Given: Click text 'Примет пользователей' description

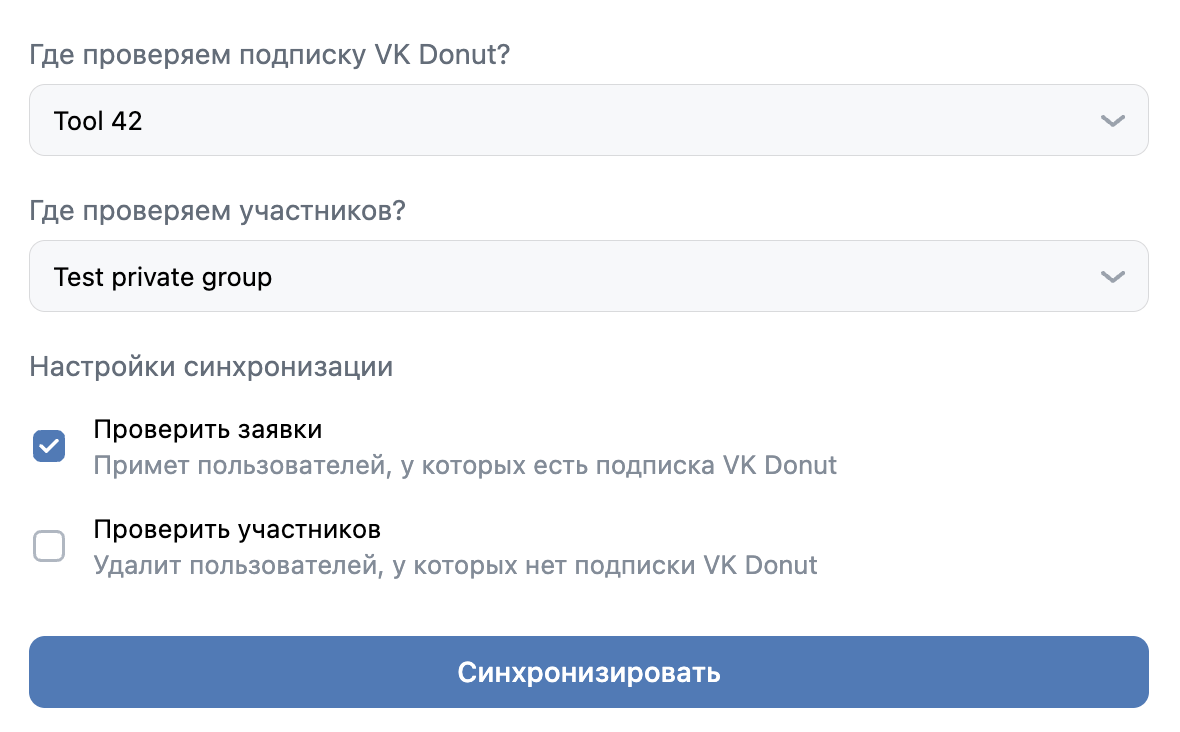Looking at the screenshot, I should tap(465, 465).
